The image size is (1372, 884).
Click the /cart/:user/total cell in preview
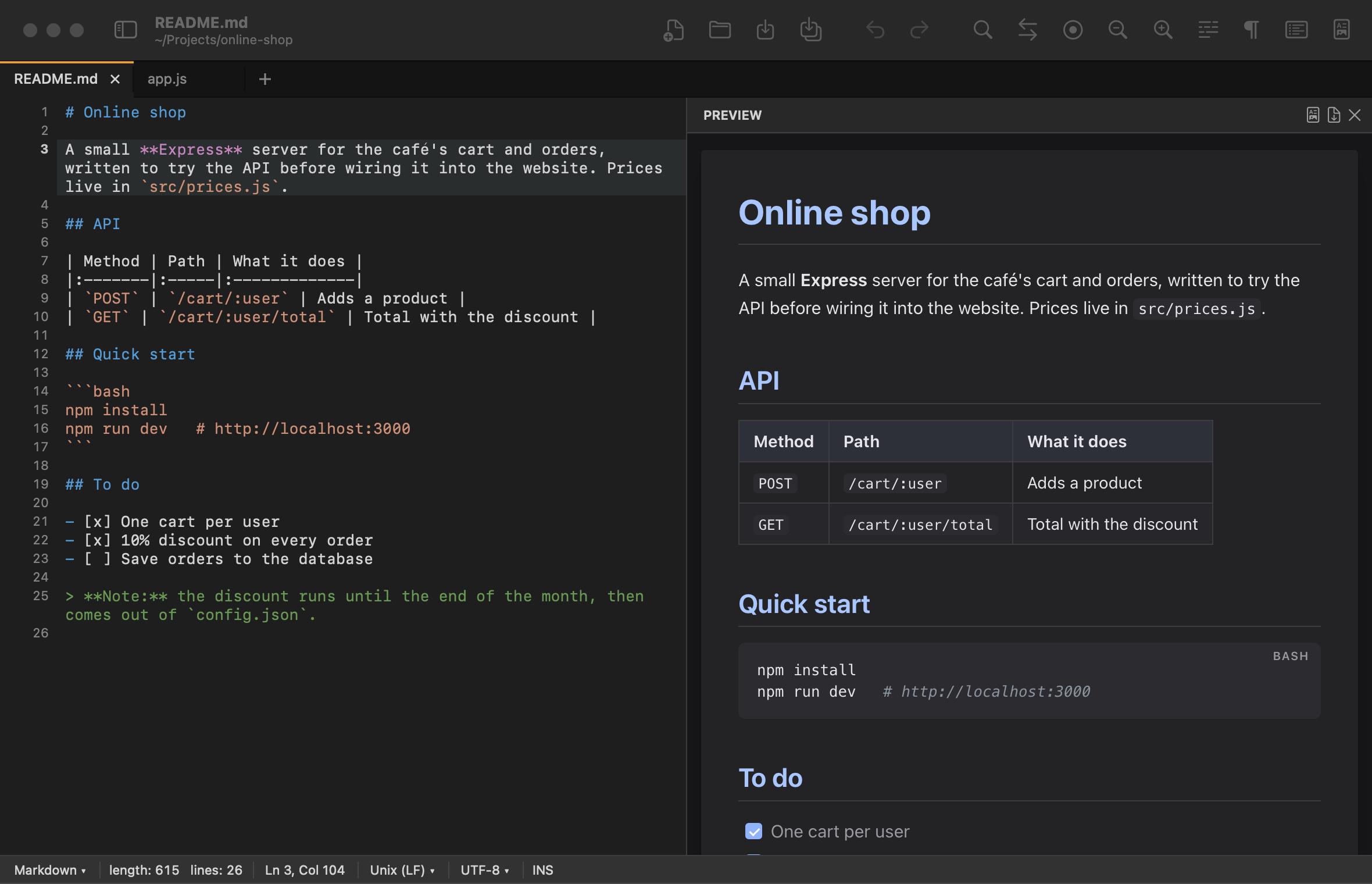[x=920, y=525]
